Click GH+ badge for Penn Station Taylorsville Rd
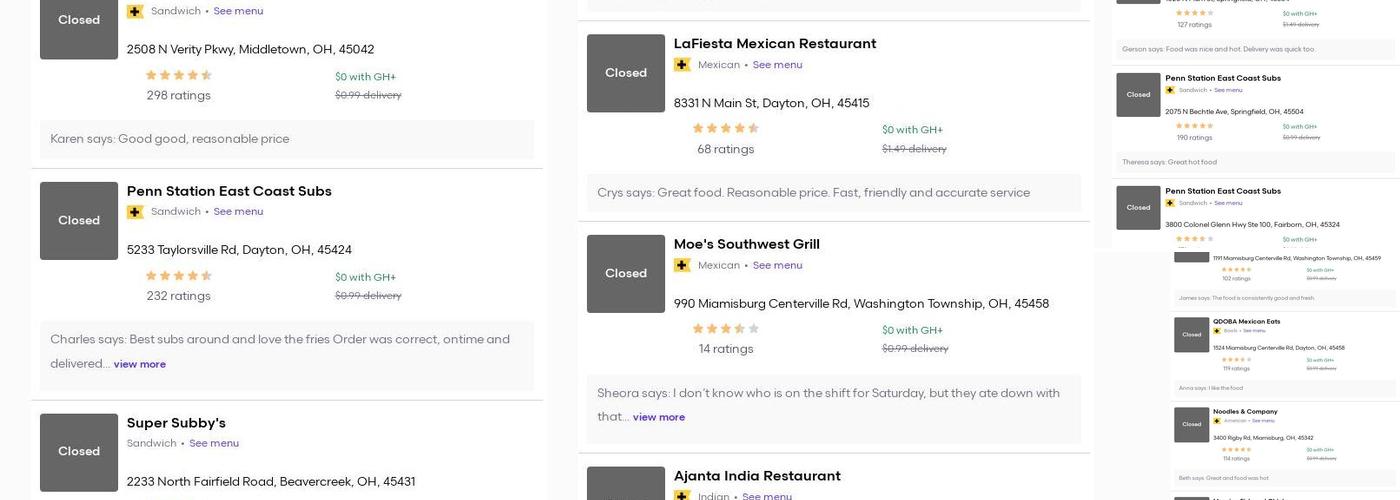 (x=135, y=212)
